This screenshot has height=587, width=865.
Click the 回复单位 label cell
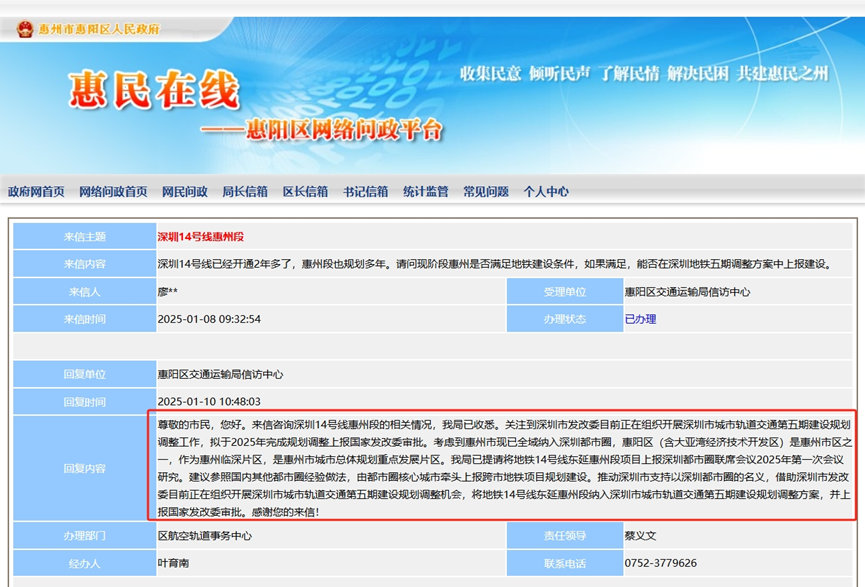84,375
